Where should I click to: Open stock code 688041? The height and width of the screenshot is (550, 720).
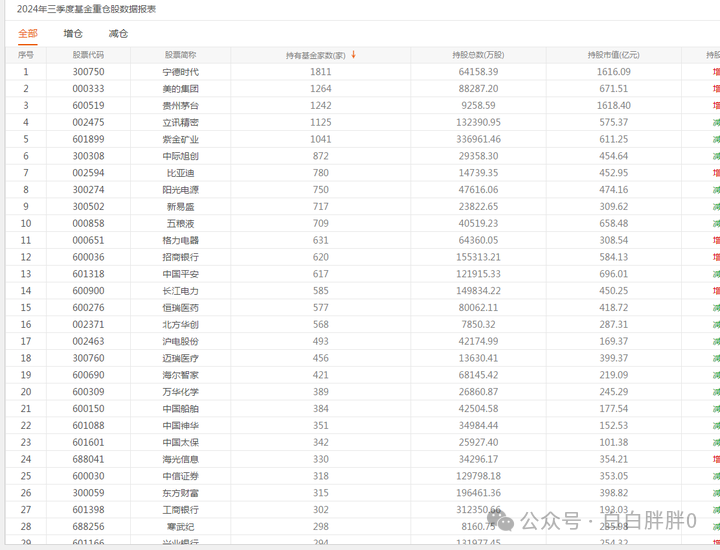88,459
